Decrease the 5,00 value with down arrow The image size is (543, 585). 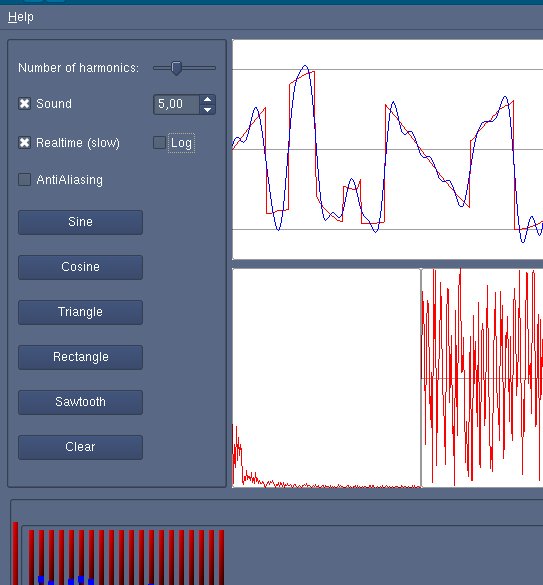point(207,109)
